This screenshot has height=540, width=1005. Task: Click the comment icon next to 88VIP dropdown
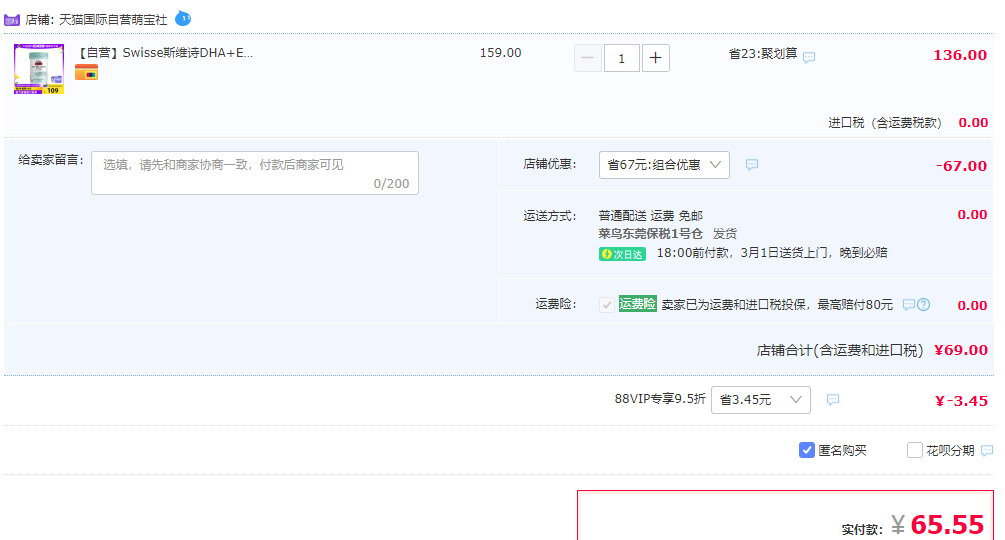[x=833, y=400]
